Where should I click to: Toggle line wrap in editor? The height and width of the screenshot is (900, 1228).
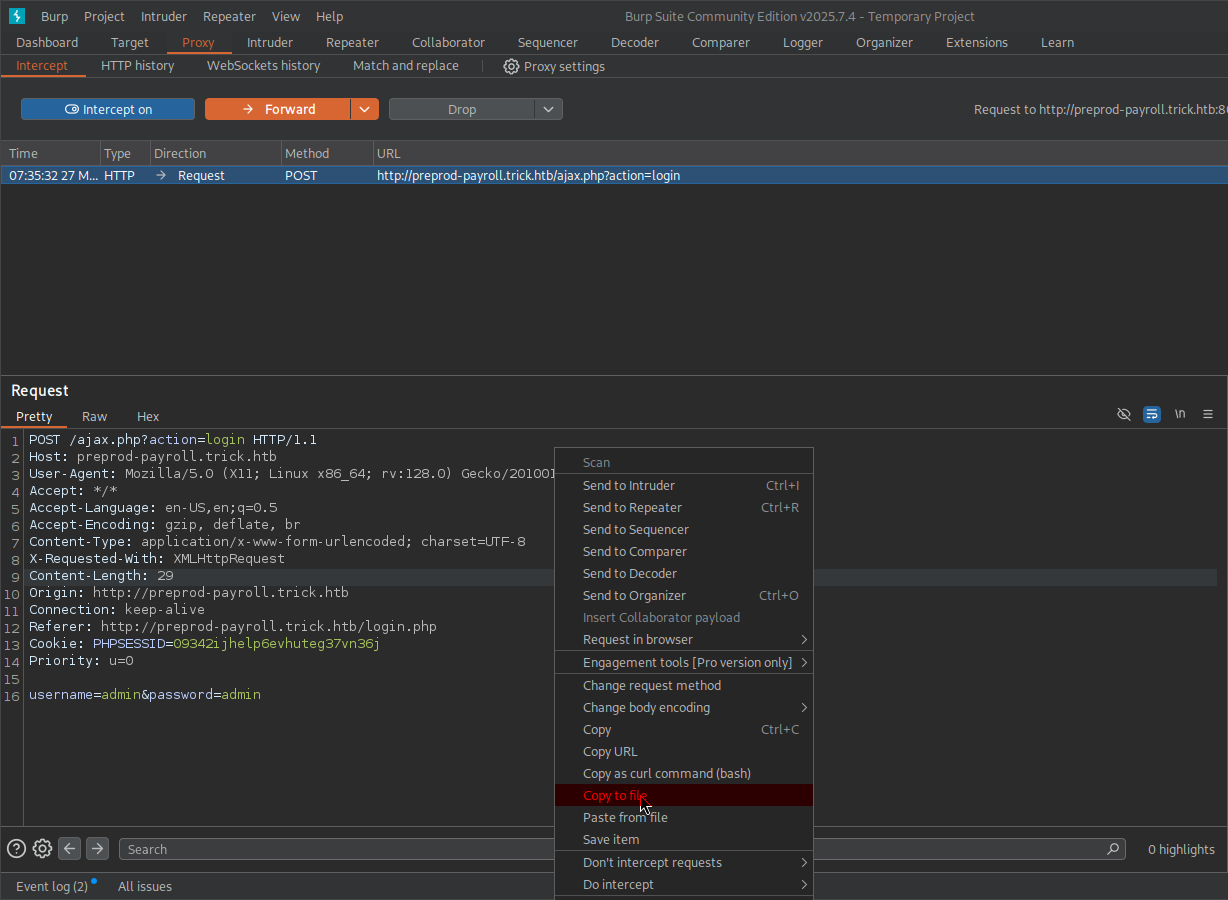point(1152,414)
